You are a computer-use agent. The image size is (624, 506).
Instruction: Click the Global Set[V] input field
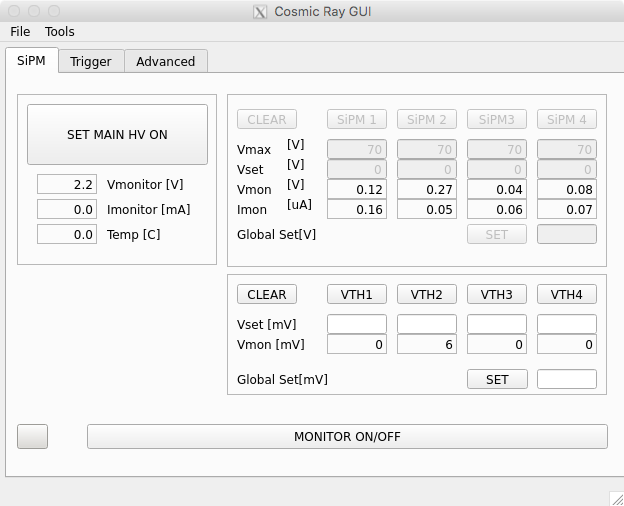[x=567, y=234]
